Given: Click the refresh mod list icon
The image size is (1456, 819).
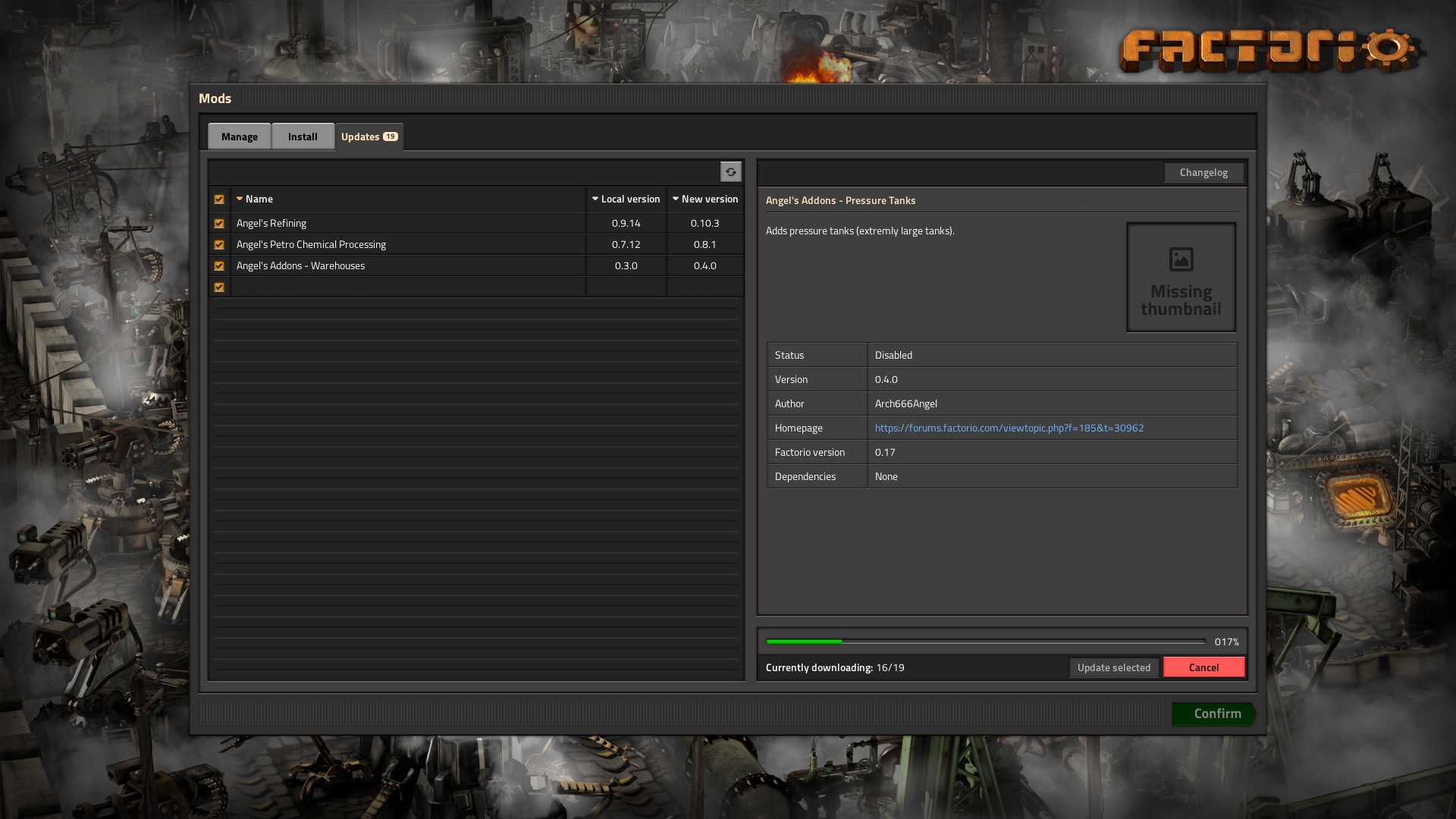Looking at the screenshot, I should click(730, 172).
